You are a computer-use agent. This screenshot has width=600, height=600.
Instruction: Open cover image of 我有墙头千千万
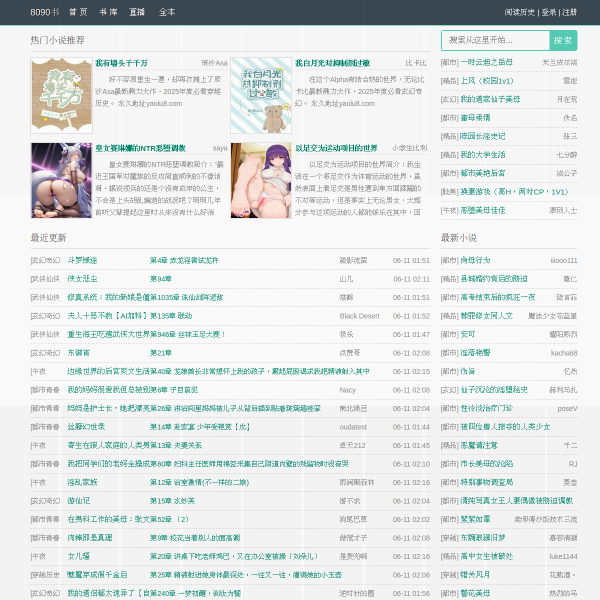62,95
